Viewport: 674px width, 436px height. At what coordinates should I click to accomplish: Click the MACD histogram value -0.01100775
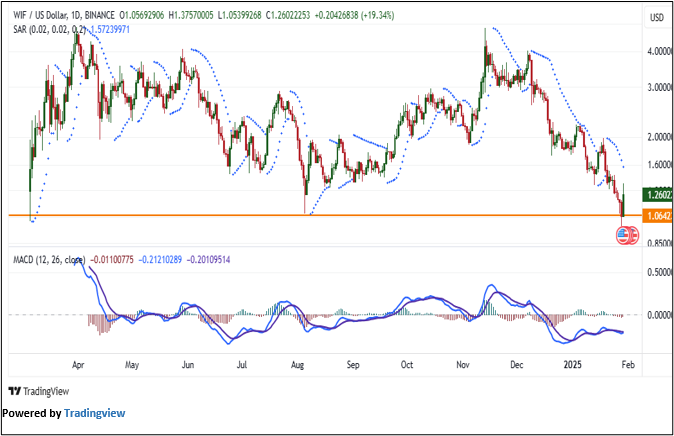coord(112,260)
